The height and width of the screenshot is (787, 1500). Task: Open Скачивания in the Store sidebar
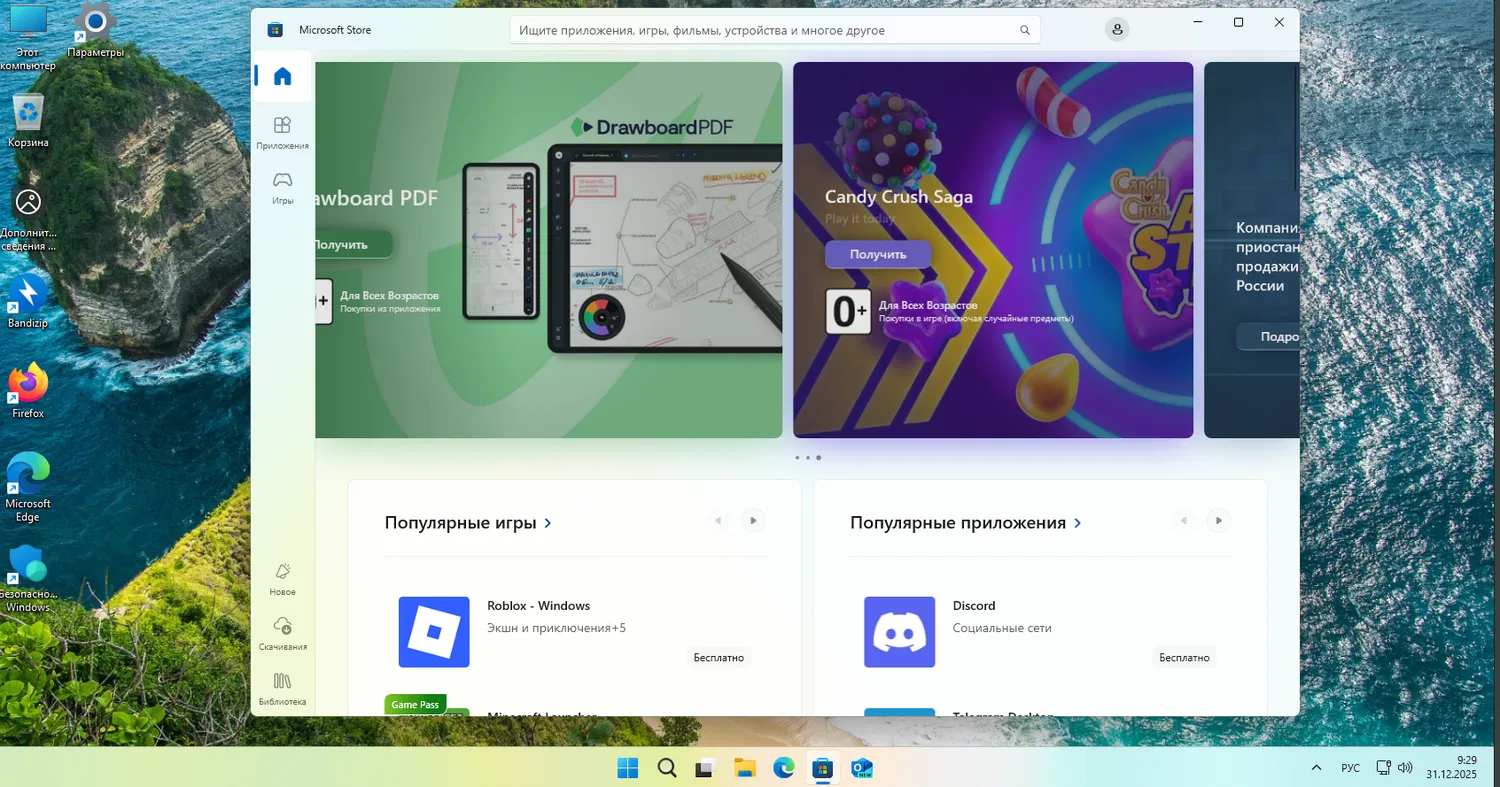click(x=282, y=633)
